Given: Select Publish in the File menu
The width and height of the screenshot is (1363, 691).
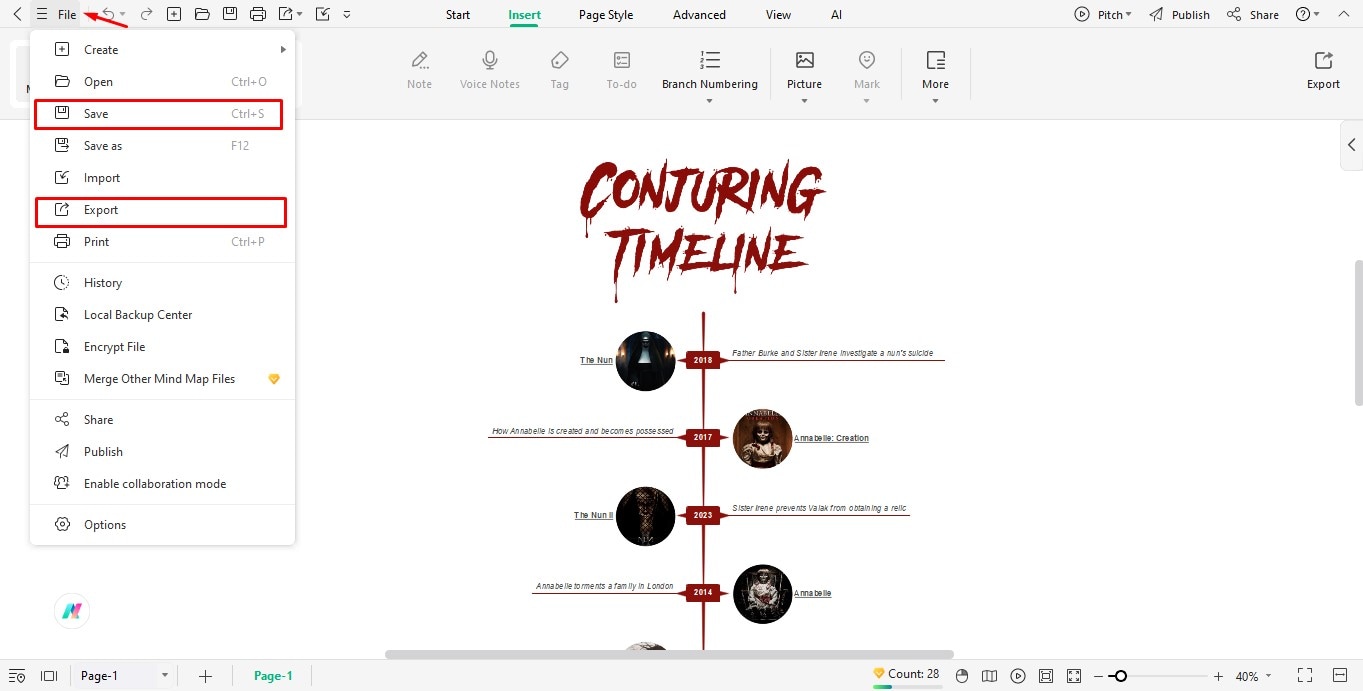Looking at the screenshot, I should tap(163, 452).
